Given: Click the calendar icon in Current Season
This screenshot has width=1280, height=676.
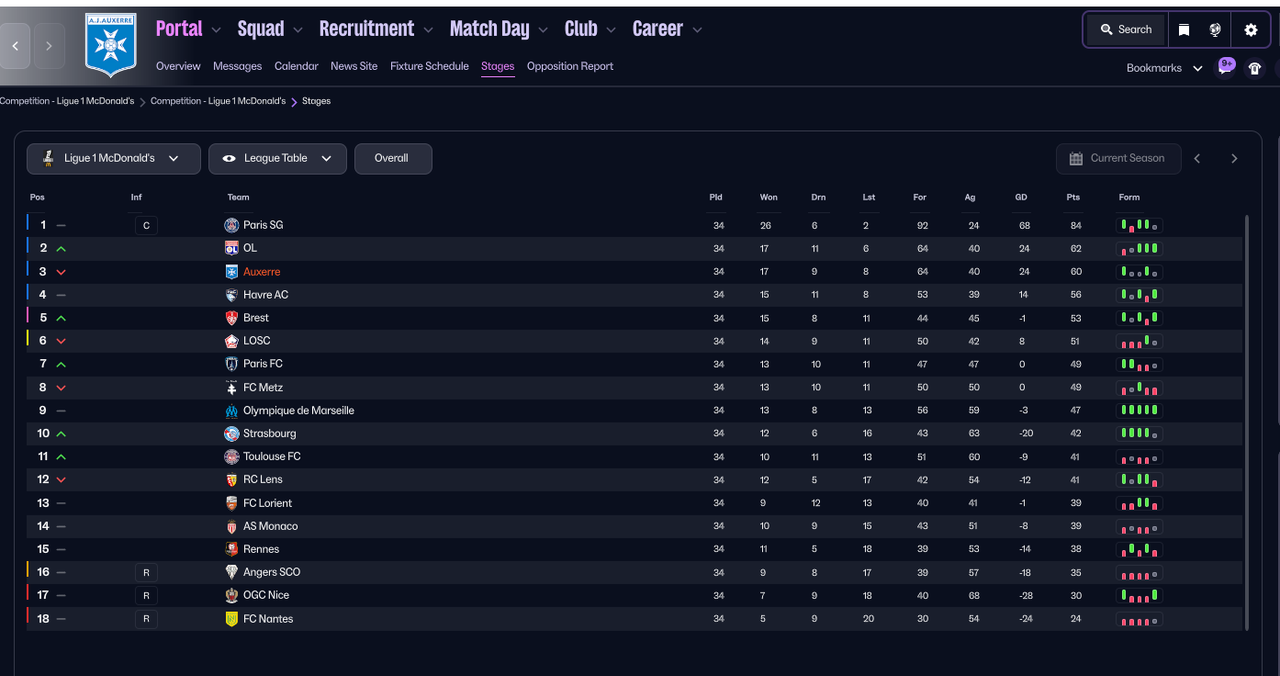Looking at the screenshot, I should 1076,159.
